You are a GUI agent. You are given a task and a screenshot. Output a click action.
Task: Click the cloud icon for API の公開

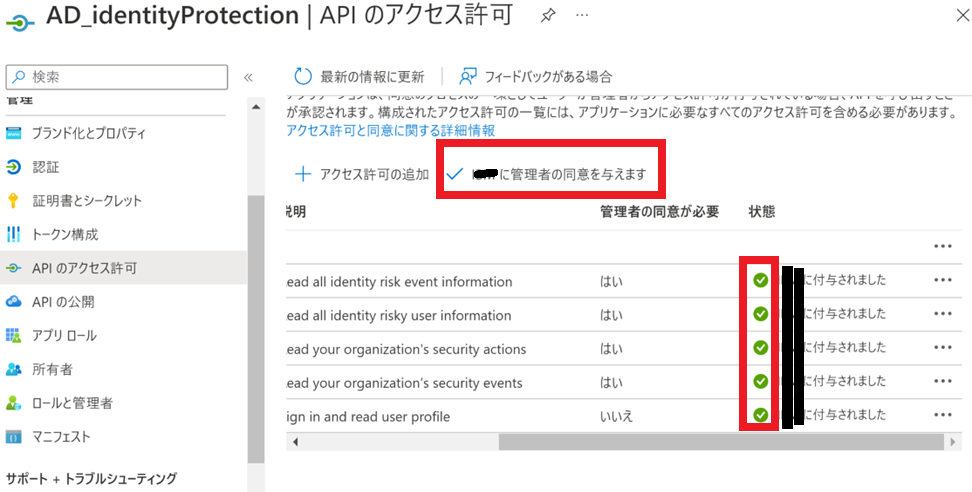13,301
